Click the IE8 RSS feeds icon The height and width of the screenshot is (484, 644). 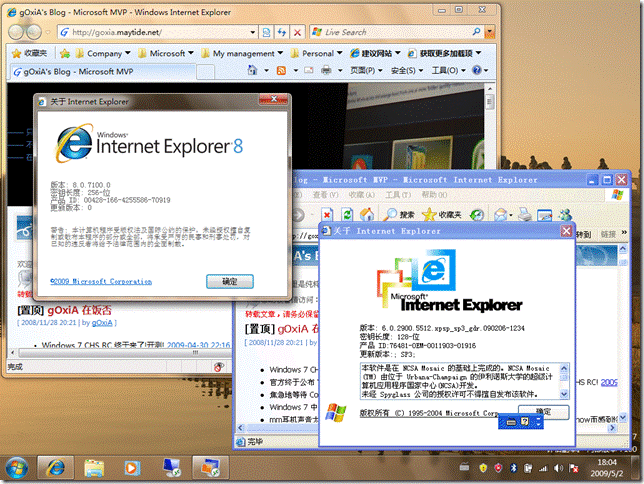pos(281,71)
